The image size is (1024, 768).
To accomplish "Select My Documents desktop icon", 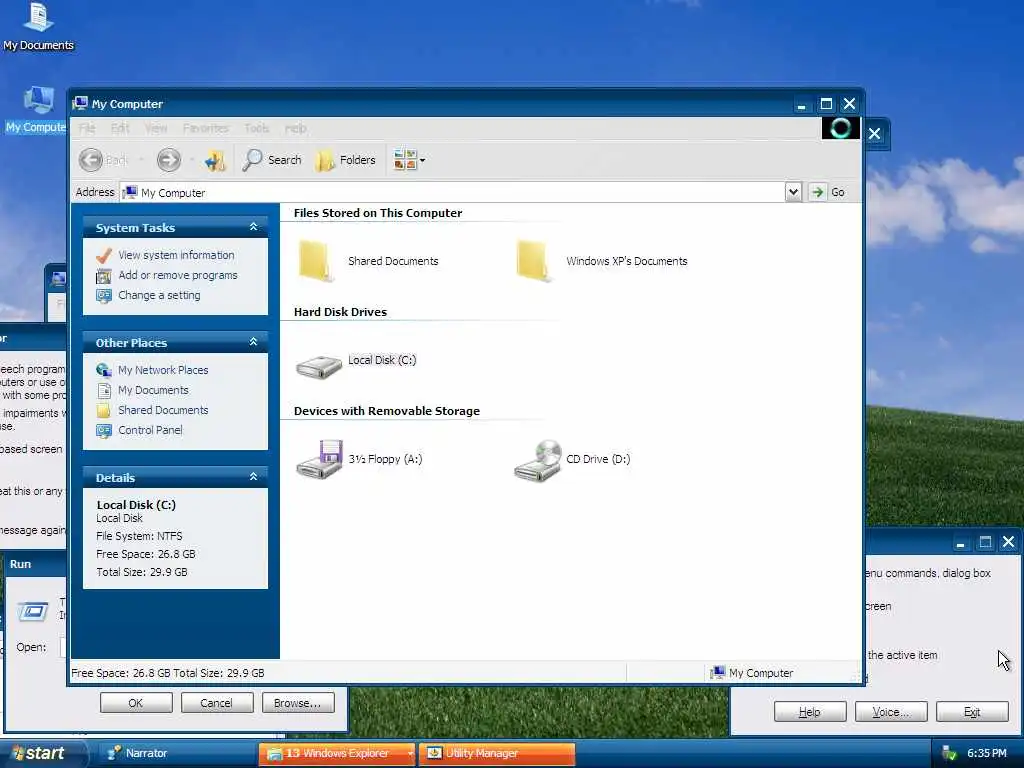I will 38,26.
